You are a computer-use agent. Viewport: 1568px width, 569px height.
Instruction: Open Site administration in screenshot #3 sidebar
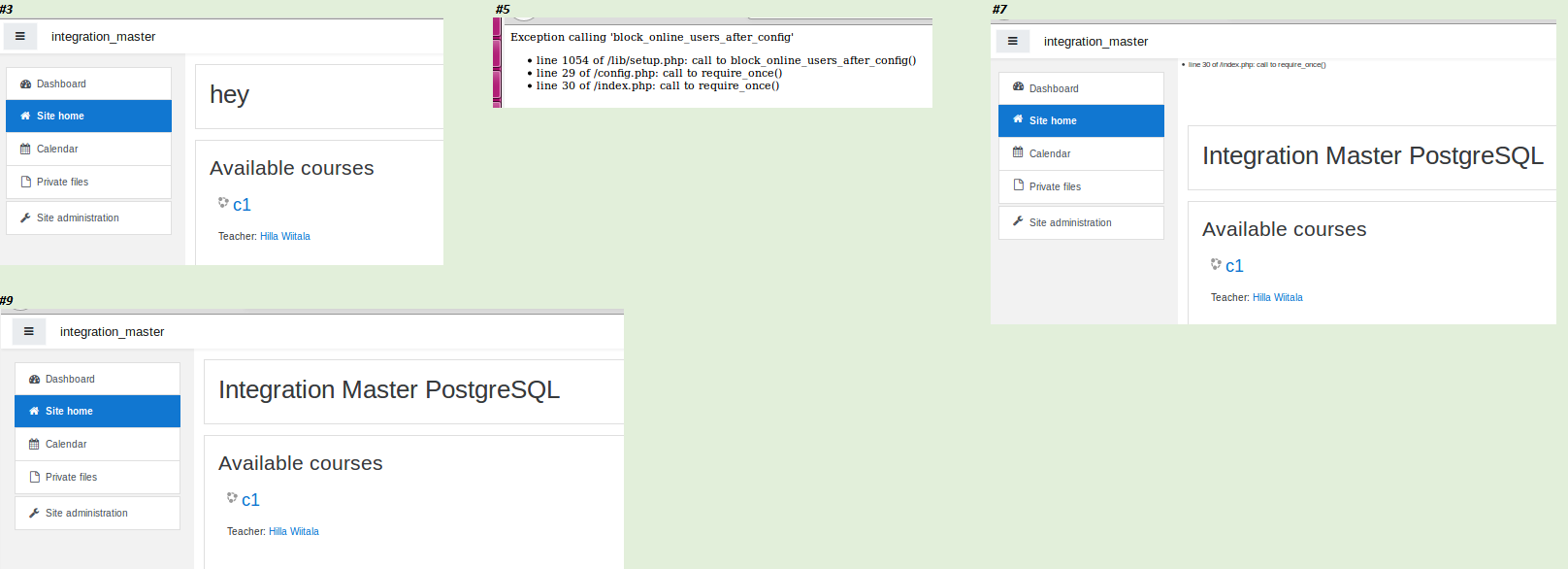tap(88, 218)
